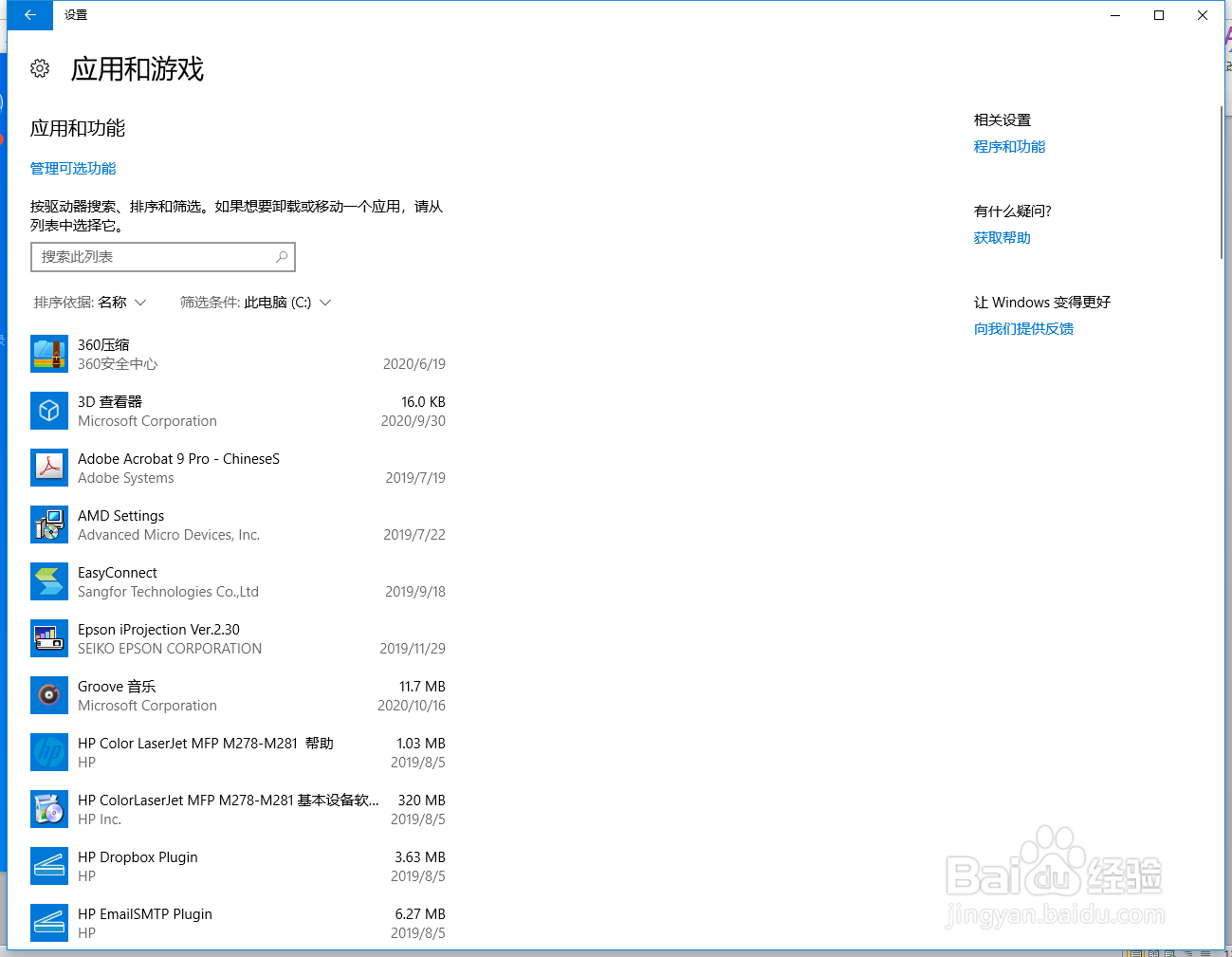Click Advanced Micro Devices, Inc. publisher text
1232x957 pixels.
(169, 535)
